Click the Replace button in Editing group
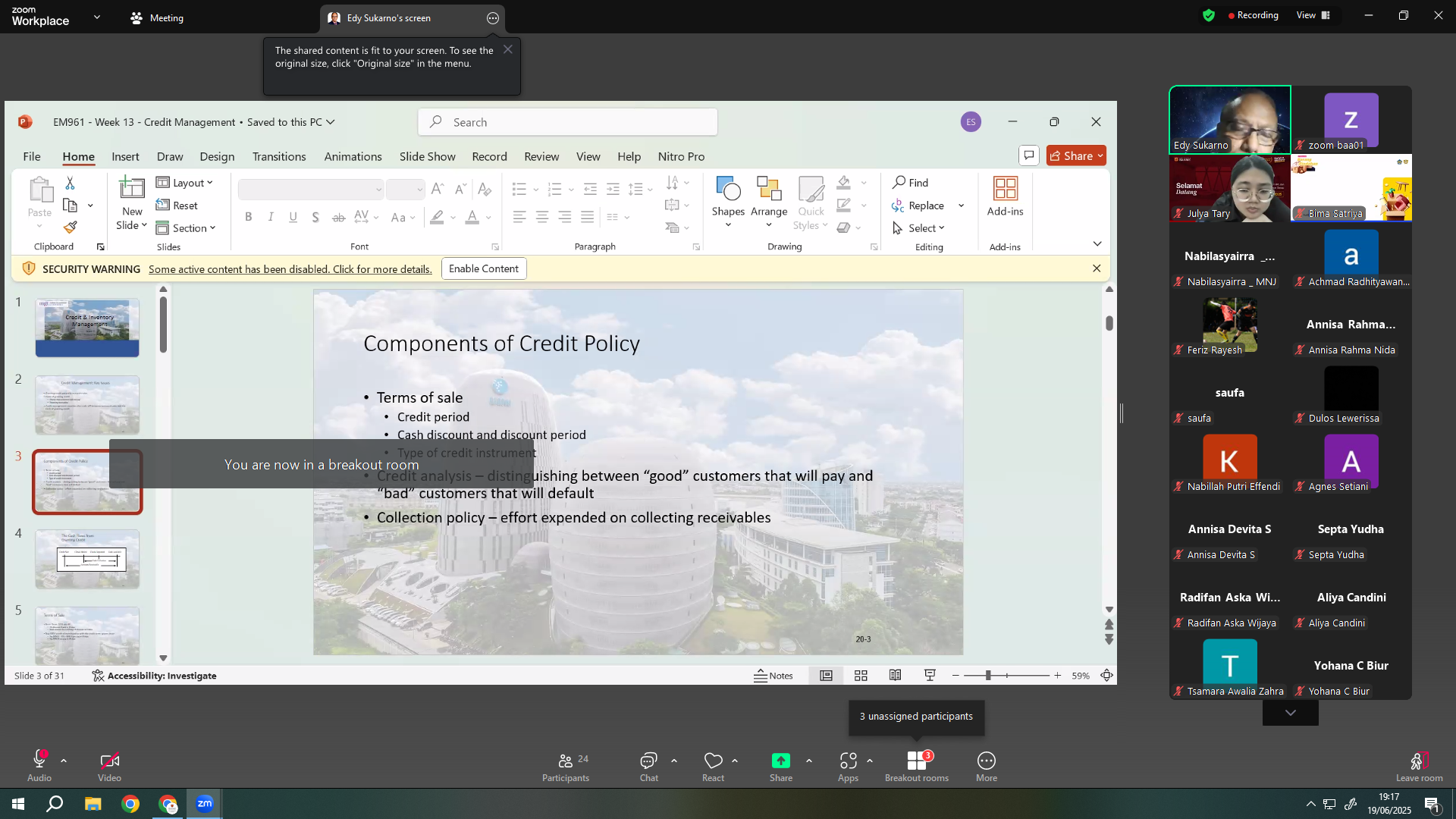The height and width of the screenshot is (819, 1456). click(x=918, y=206)
